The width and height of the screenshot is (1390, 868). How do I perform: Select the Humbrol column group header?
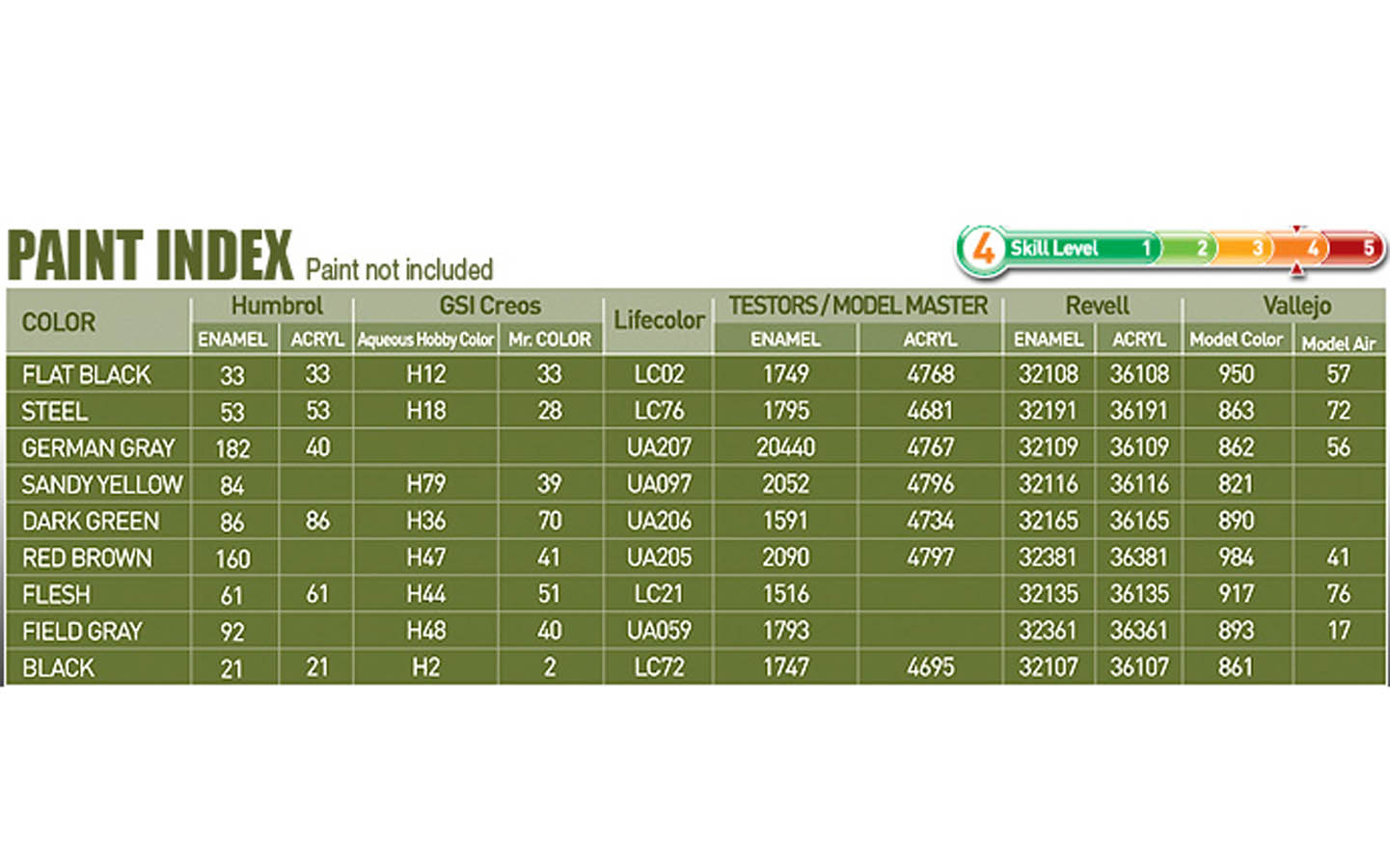(277, 306)
